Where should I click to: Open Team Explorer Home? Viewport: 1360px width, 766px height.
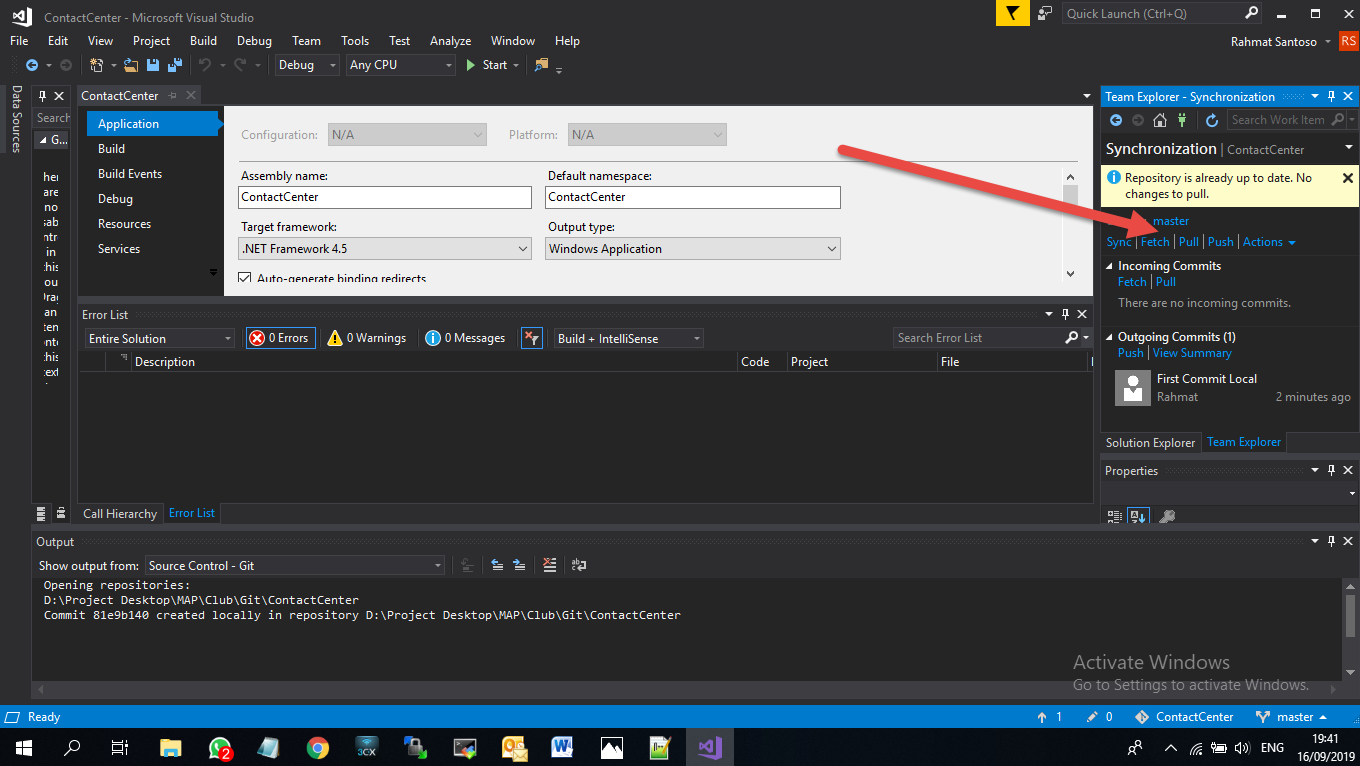pyautogui.click(x=1160, y=120)
